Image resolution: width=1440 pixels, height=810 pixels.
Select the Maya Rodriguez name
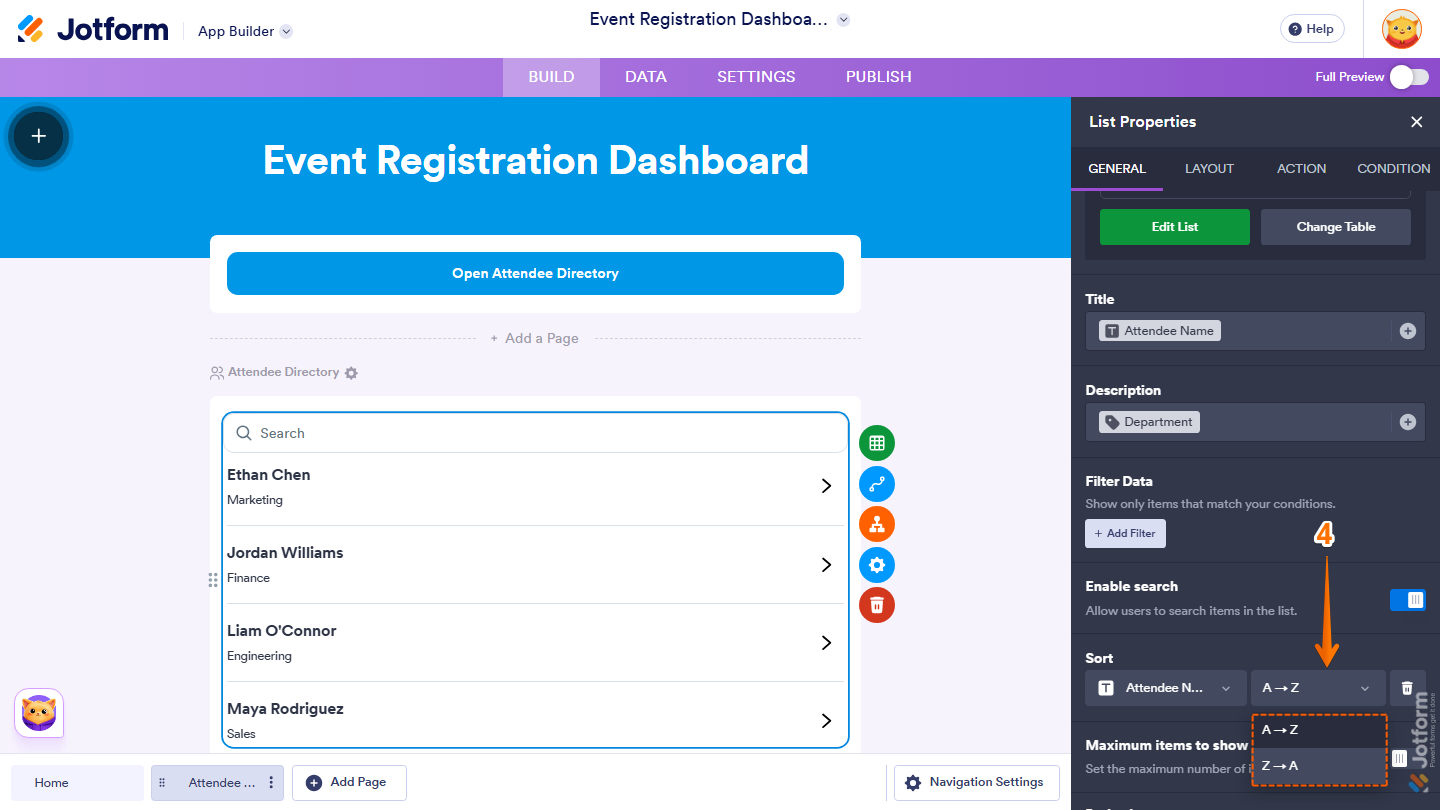285,709
